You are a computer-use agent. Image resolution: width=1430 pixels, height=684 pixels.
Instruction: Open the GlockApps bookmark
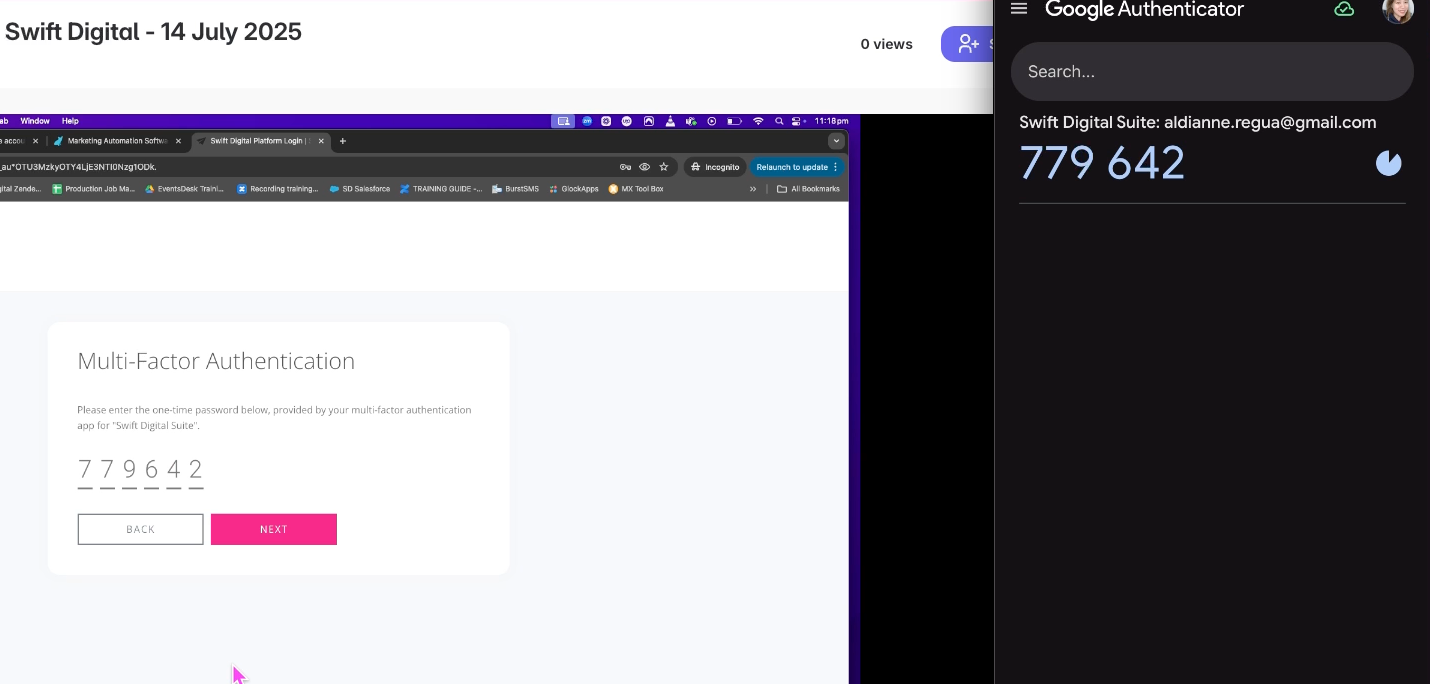574,188
